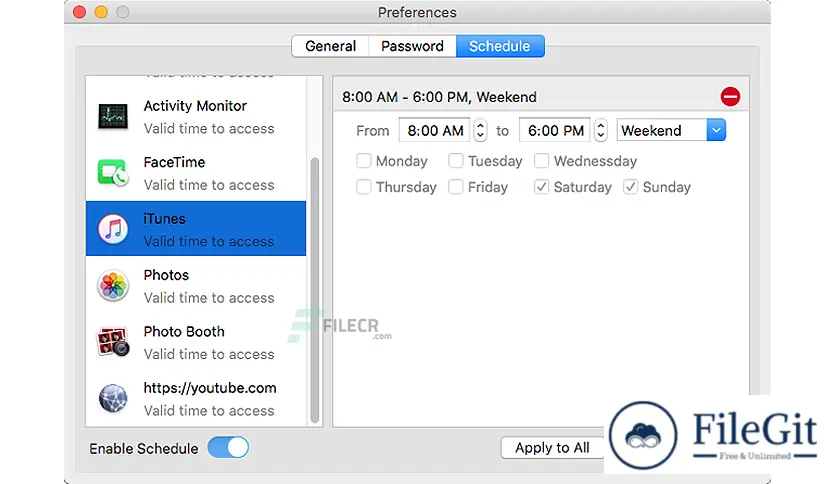Select the Photo Booth list entry

pos(196,342)
